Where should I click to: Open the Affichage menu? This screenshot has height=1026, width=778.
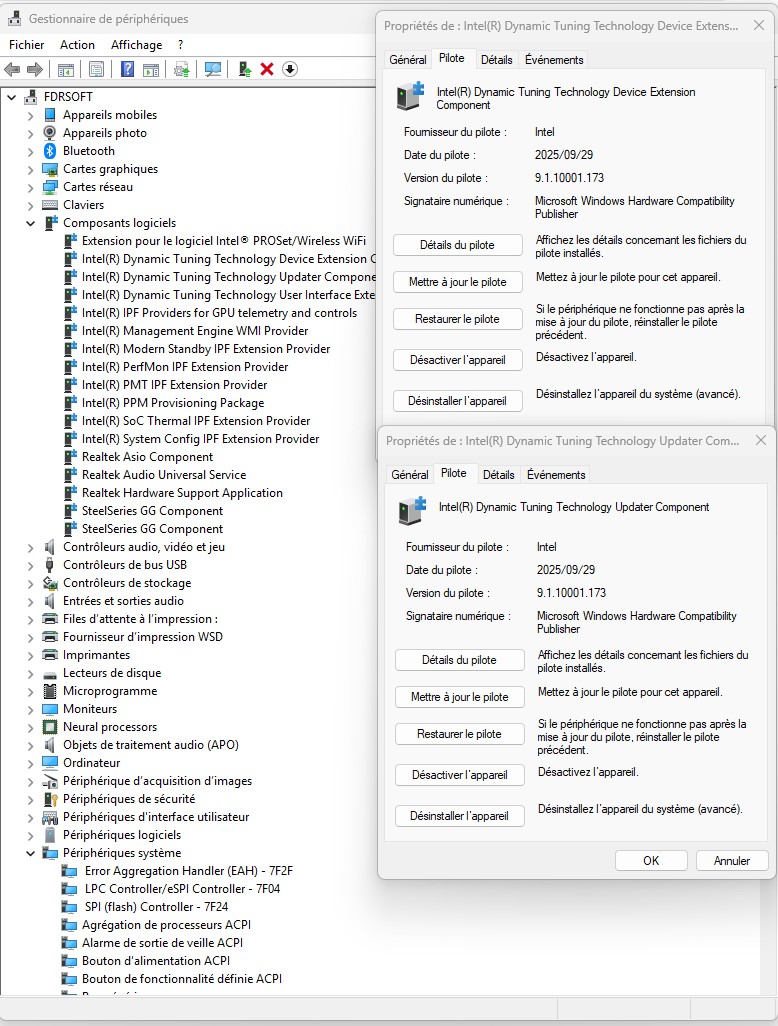point(136,45)
